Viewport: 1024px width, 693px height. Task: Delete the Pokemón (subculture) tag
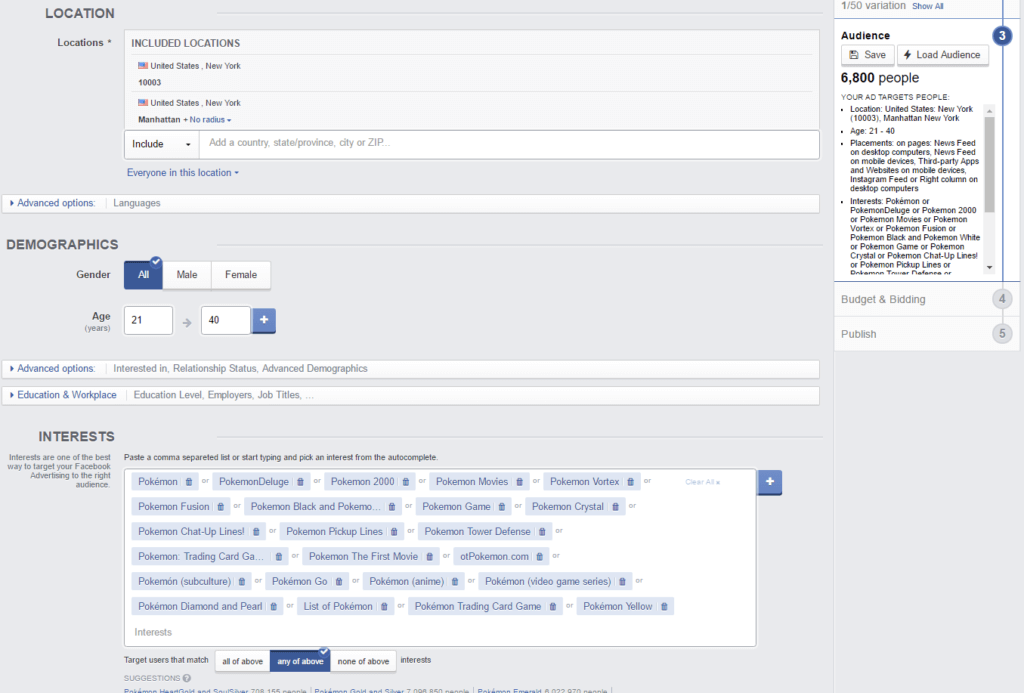(x=242, y=581)
